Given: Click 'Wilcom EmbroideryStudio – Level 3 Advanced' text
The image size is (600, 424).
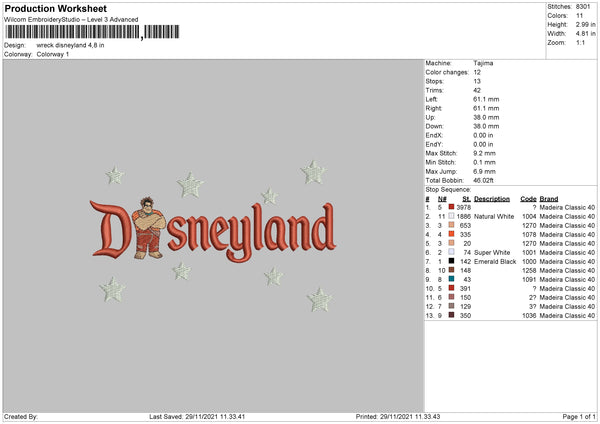Looking at the screenshot, I should tap(71, 20).
